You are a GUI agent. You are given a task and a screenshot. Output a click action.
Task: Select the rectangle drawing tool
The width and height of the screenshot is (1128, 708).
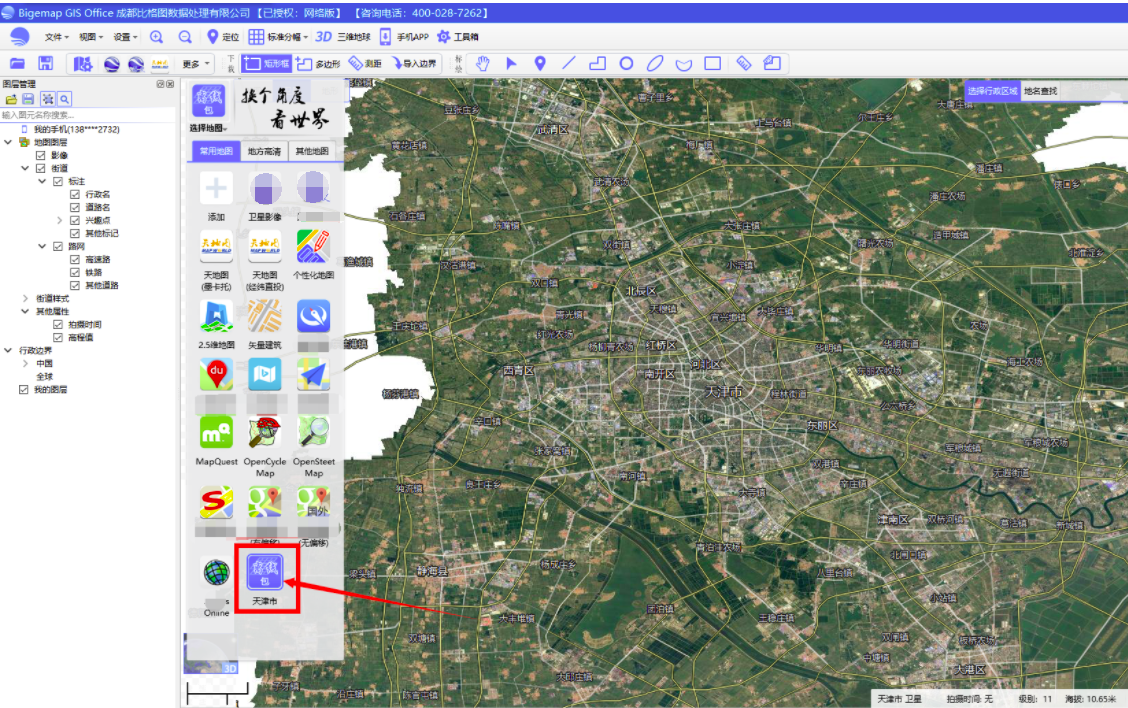coord(712,63)
